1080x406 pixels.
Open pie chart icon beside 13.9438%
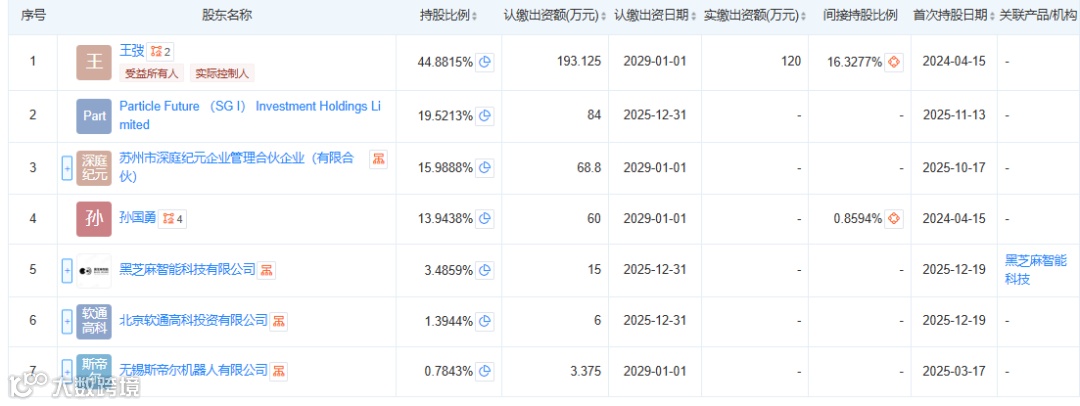tap(486, 219)
